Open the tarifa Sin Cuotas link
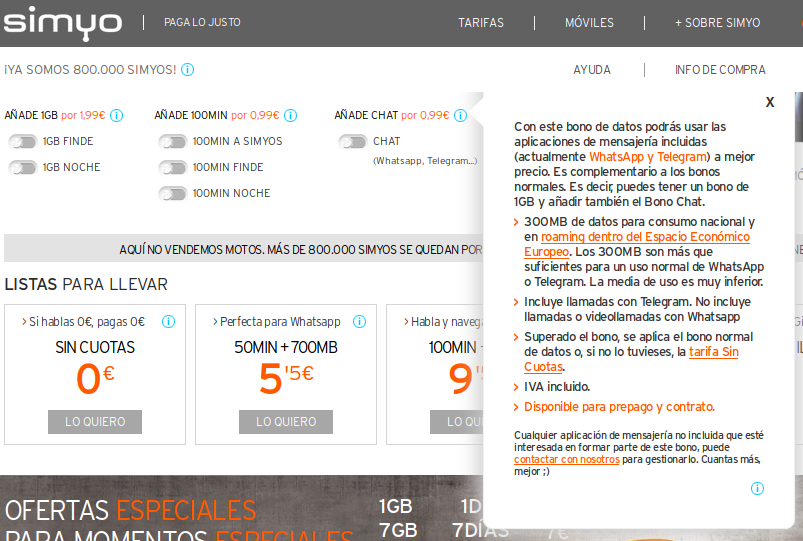The image size is (803, 541). pos(631,359)
